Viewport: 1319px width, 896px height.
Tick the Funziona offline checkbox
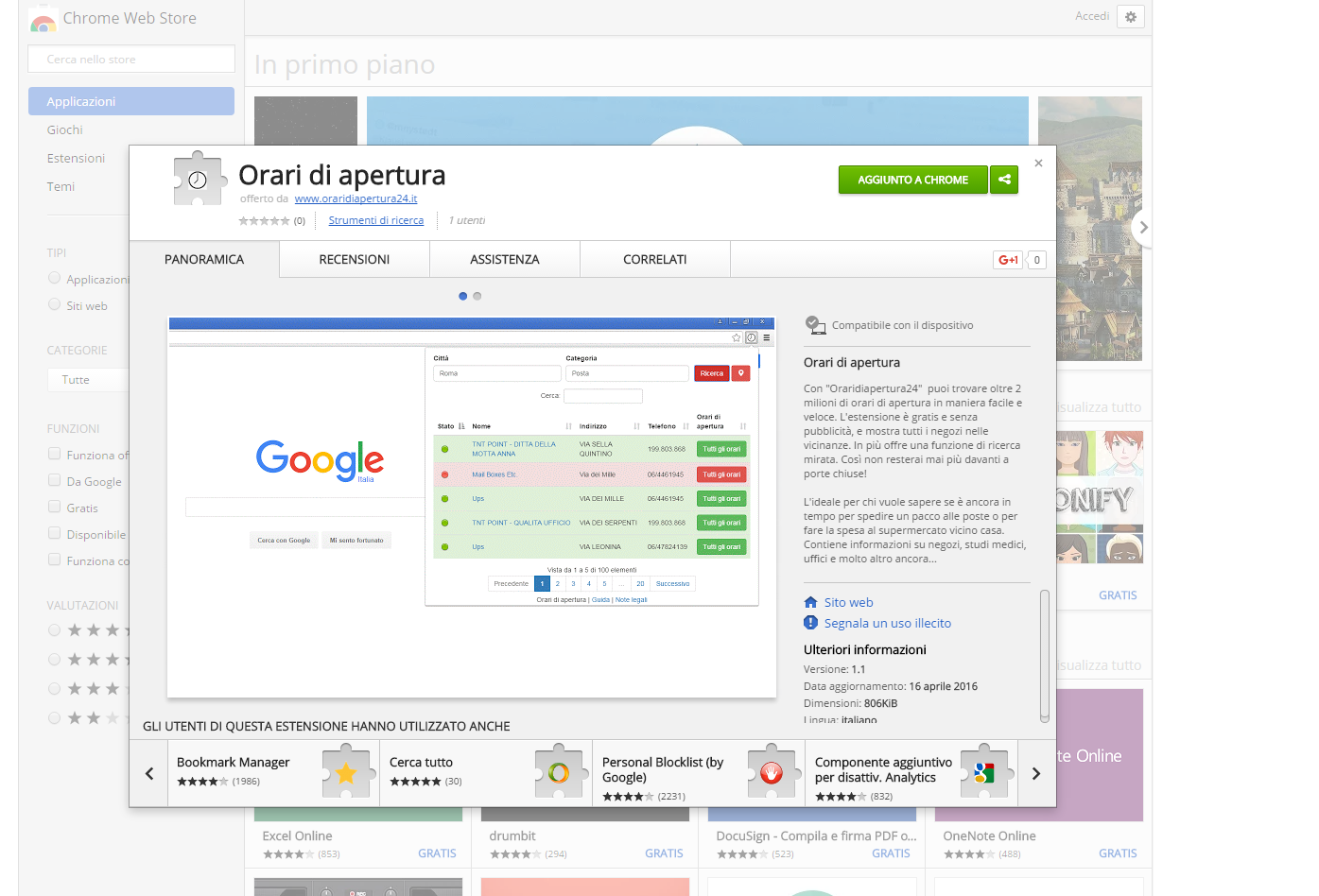pyautogui.click(x=54, y=454)
